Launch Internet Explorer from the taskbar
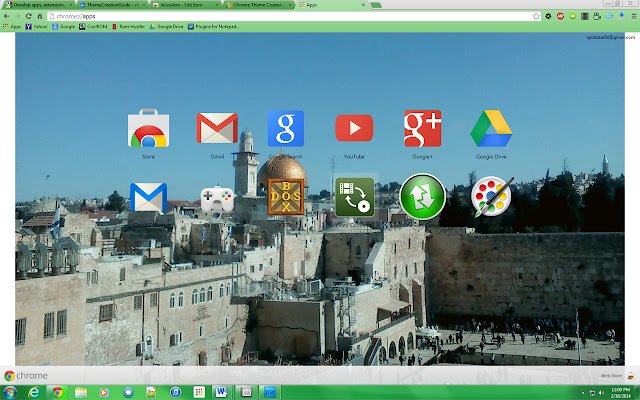 pyautogui.click(x=33, y=393)
